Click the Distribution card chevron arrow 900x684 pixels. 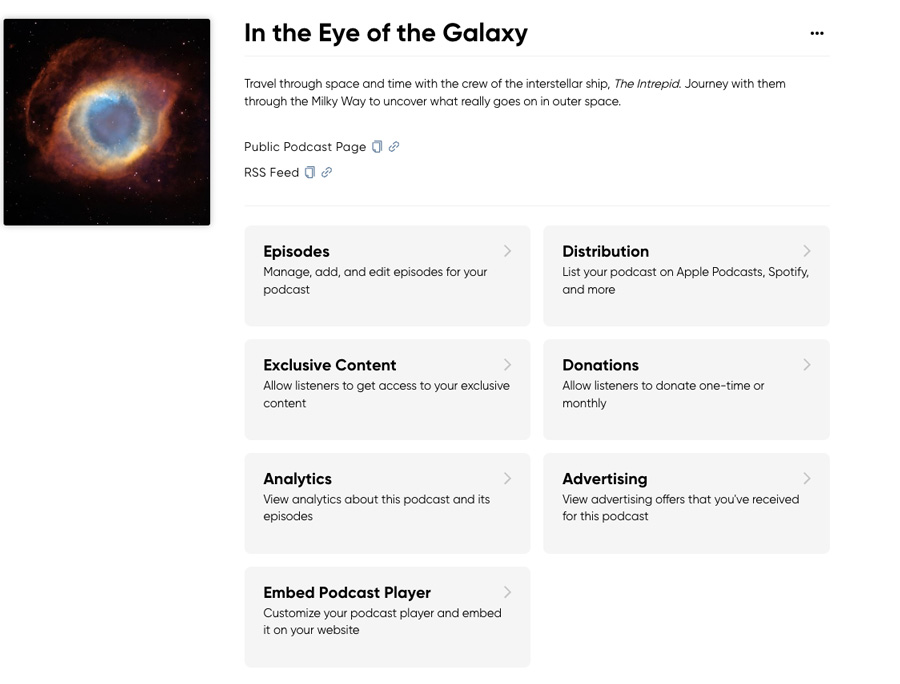pos(806,251)
